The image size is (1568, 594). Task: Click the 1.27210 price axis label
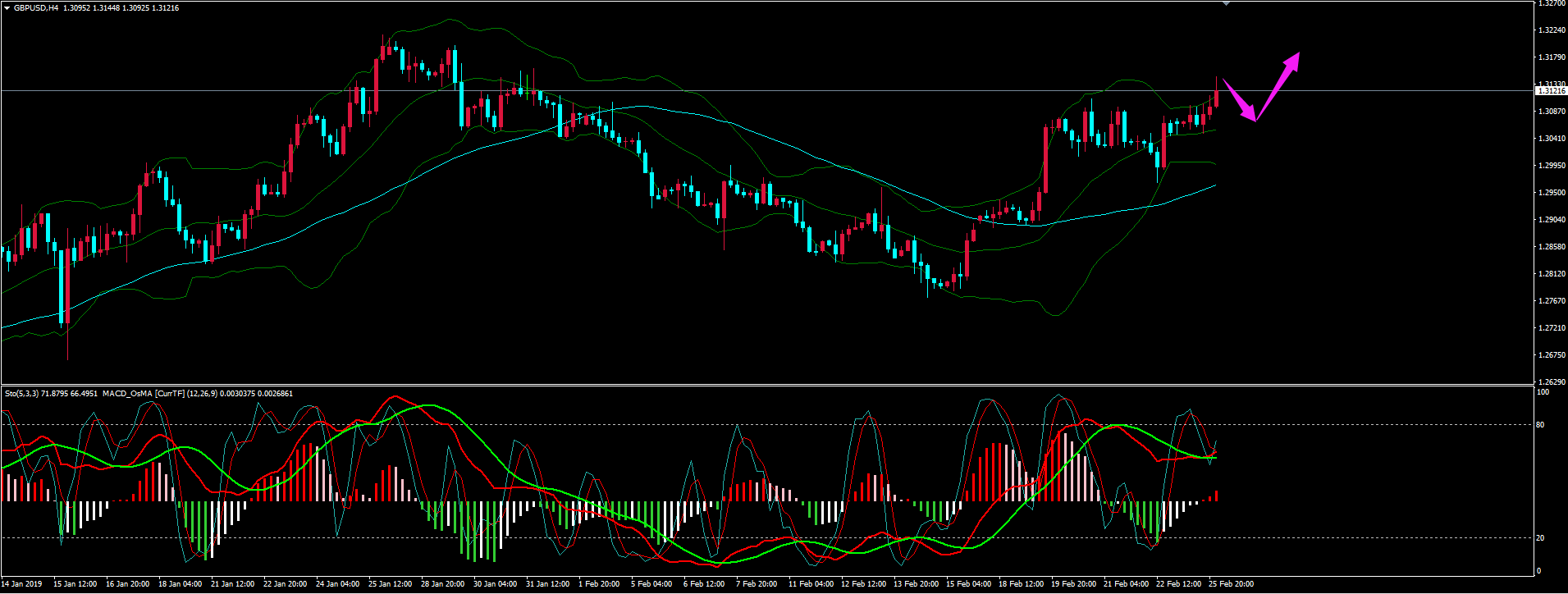click(1551, 328)
